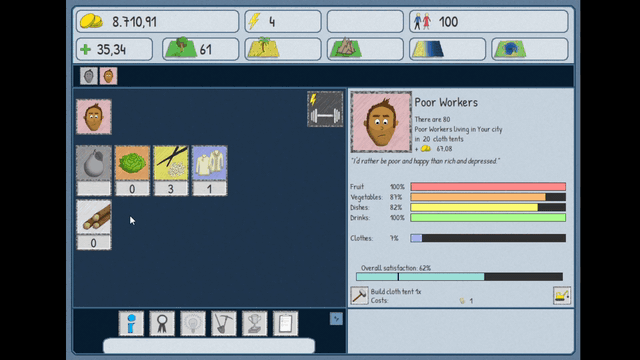Open the dumbbell energy boost icon
640x360 pixels.
(x=325, y=109)
